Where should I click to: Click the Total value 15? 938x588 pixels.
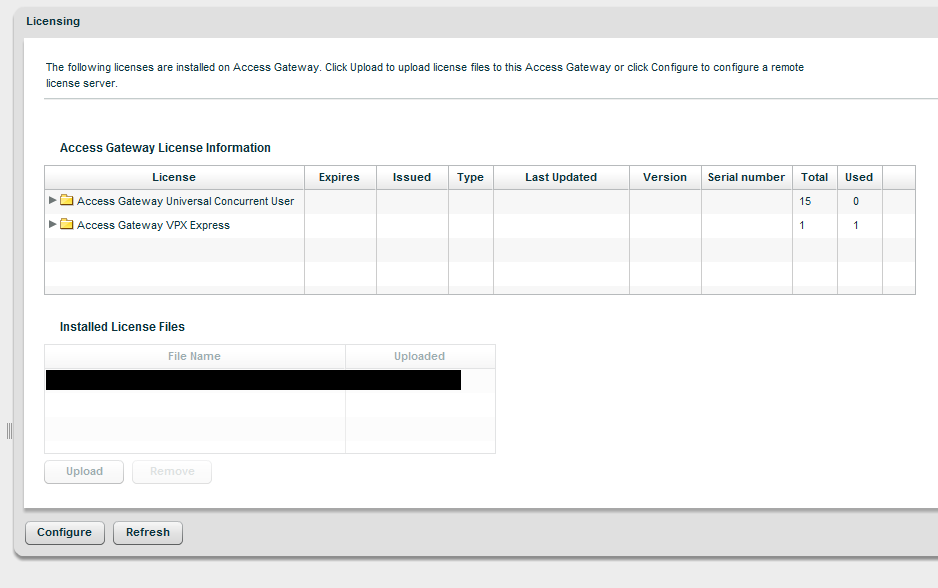805,202
